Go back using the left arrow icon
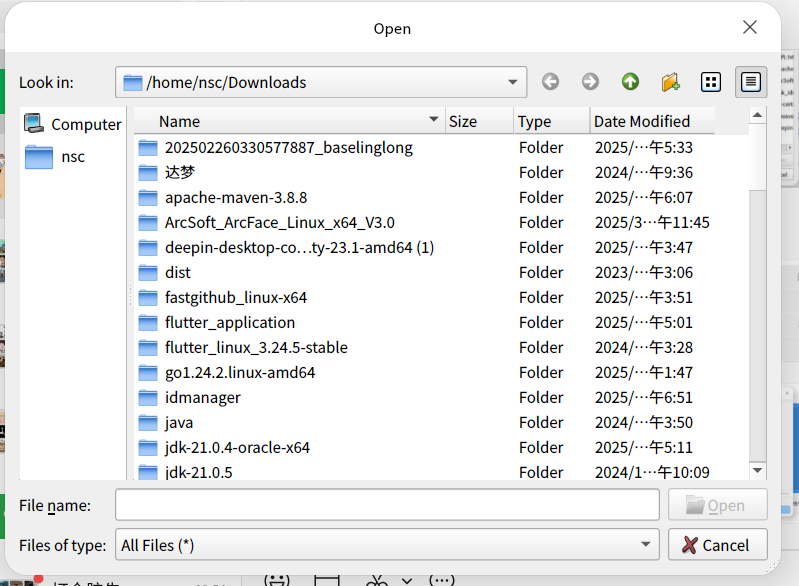 point(550,82)
